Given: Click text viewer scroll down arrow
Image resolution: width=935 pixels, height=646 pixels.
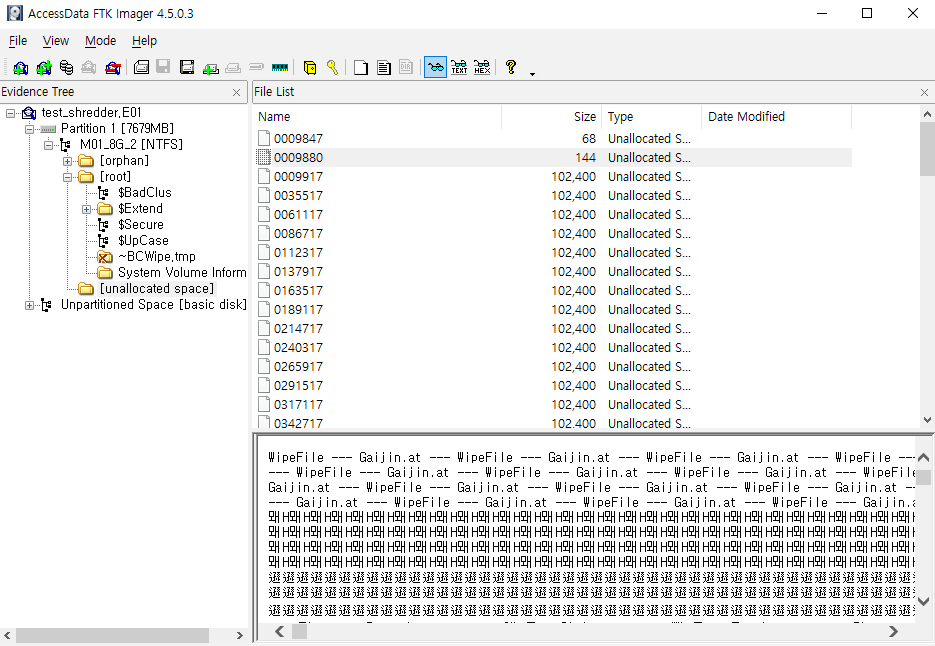Looking at the screenshot, I should [x=923, y=601].
